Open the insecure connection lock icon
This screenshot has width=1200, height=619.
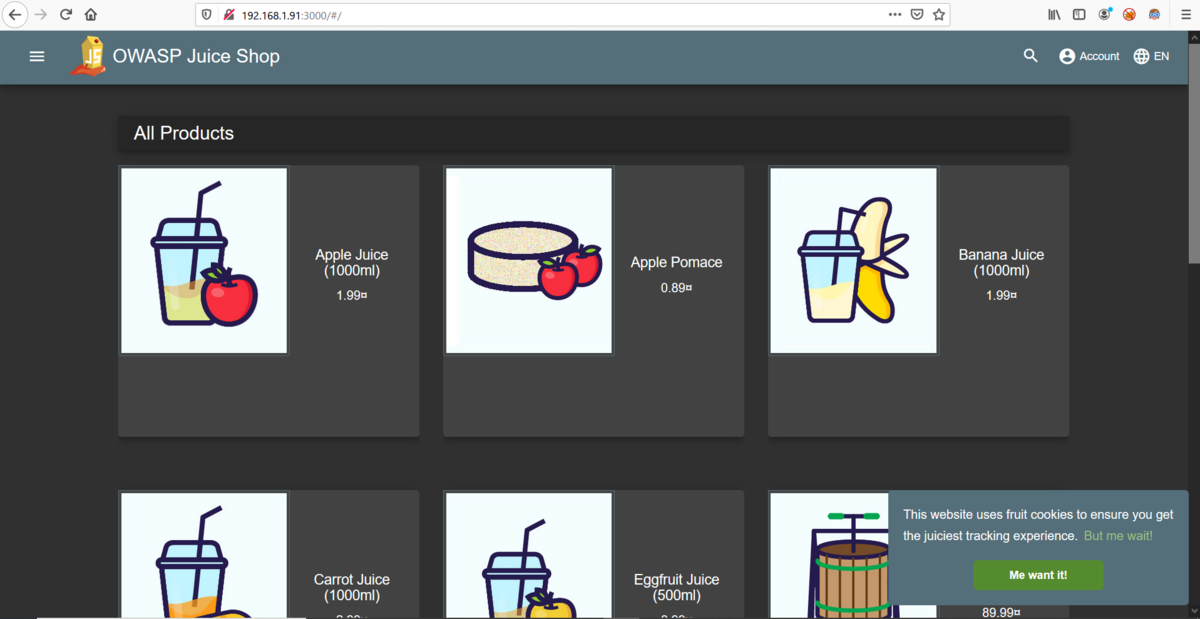(x=229, y=15)
